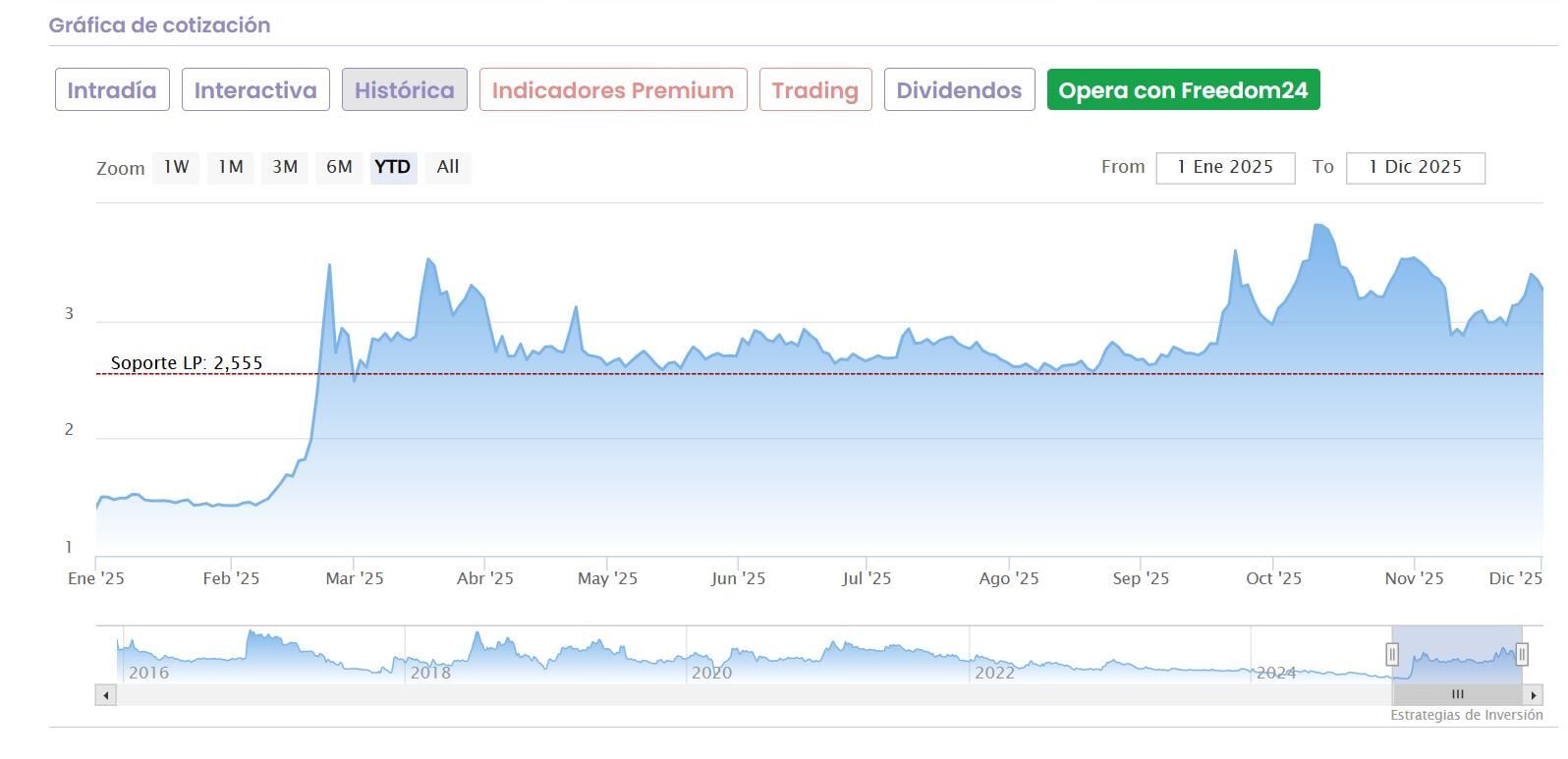Click the Jun '25 axis label

tap(738, 578)
